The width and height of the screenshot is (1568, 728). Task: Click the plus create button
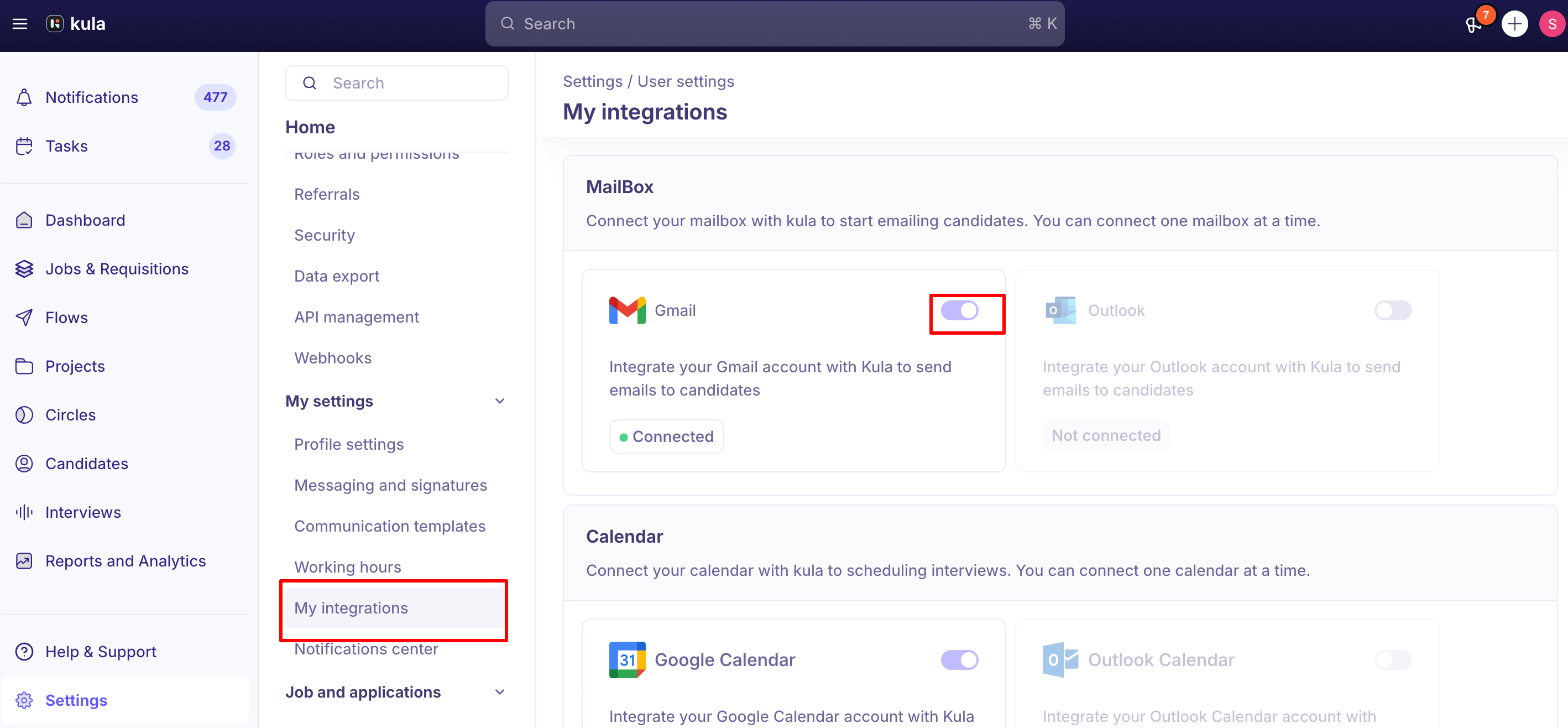[1514, 24]
